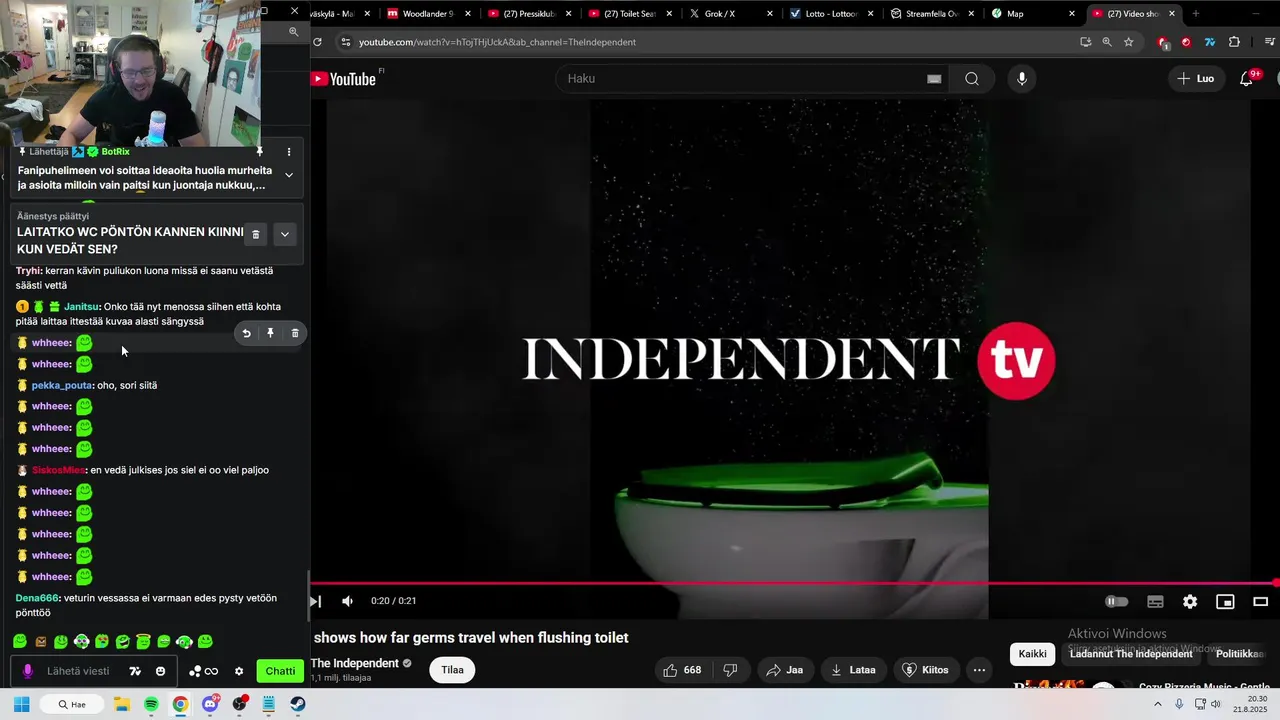Screen dimensions: 1280x720
Task: Open YouTube notifications bell
Action: 1247,79
